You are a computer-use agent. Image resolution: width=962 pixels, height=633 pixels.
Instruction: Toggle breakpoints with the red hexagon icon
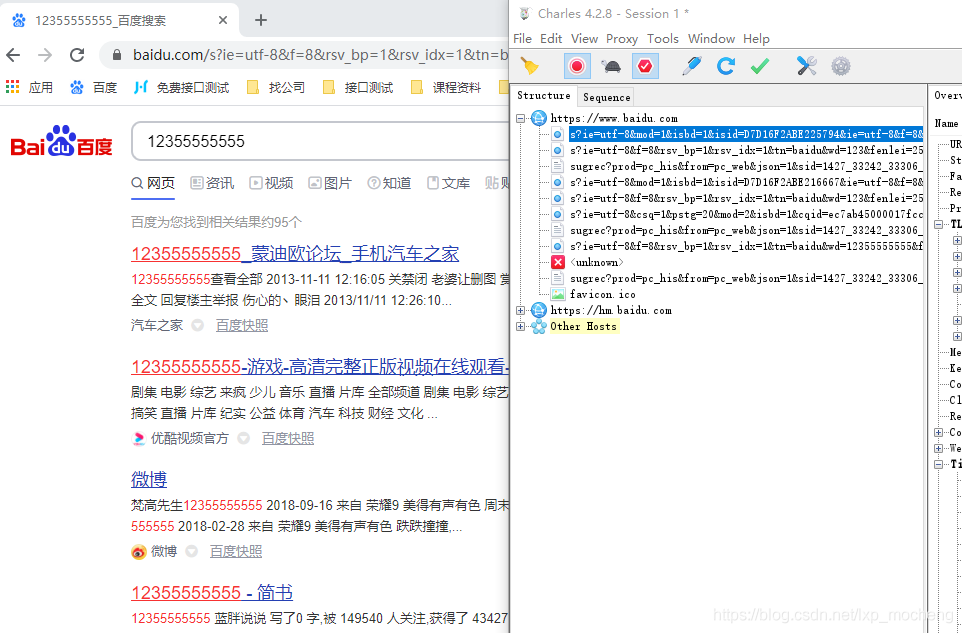(645, 66)
